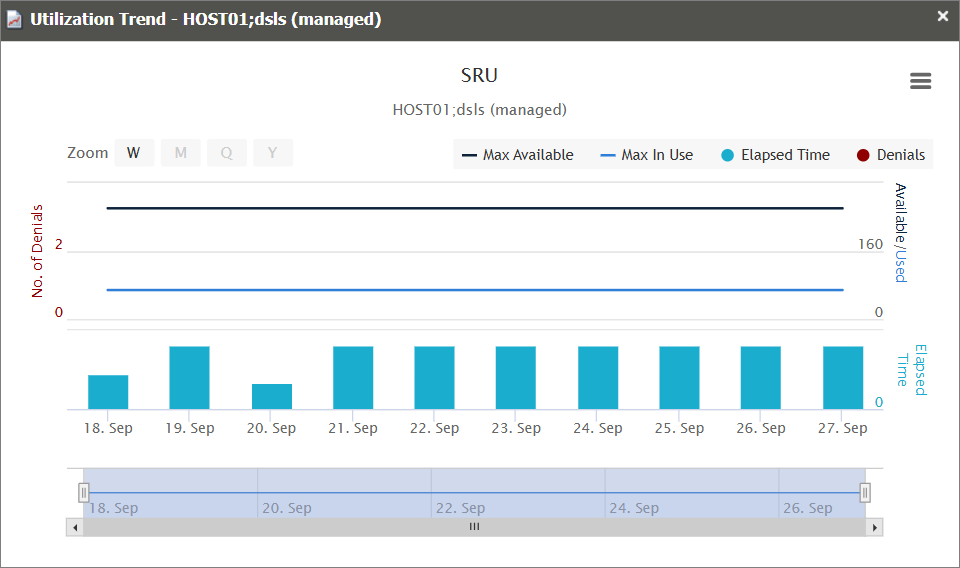Click the 26. Sep elapsed time bar

pyautogui.click(x=760, y=378)
